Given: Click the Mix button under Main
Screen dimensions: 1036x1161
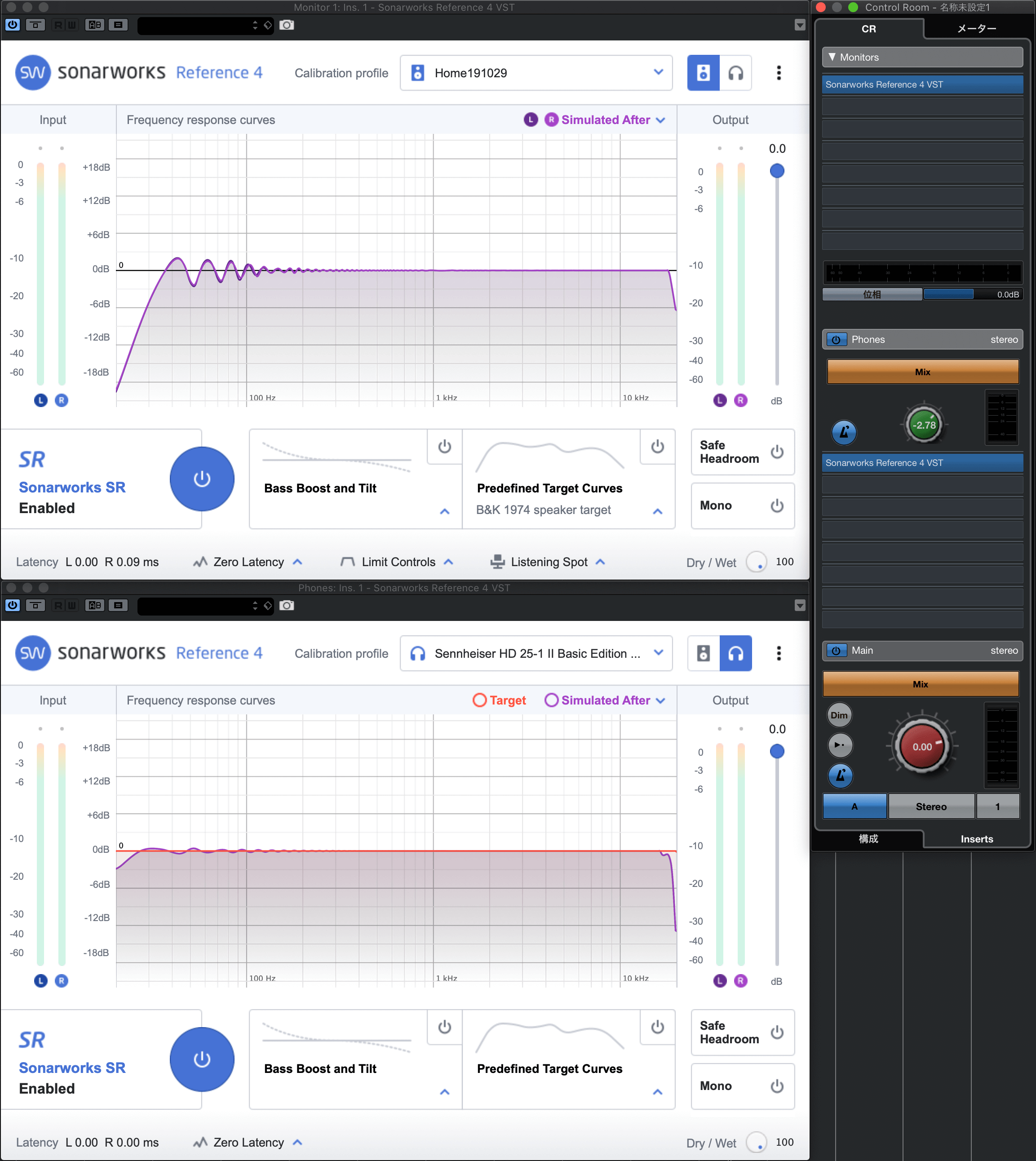Looking at the screenshot, I should (x=921, y=684).
